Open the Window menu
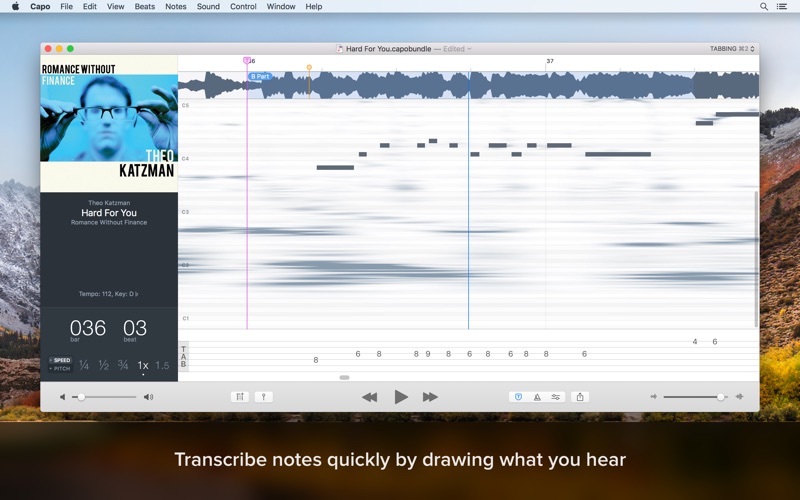The image size is (800, 500). tap(281, 6)
